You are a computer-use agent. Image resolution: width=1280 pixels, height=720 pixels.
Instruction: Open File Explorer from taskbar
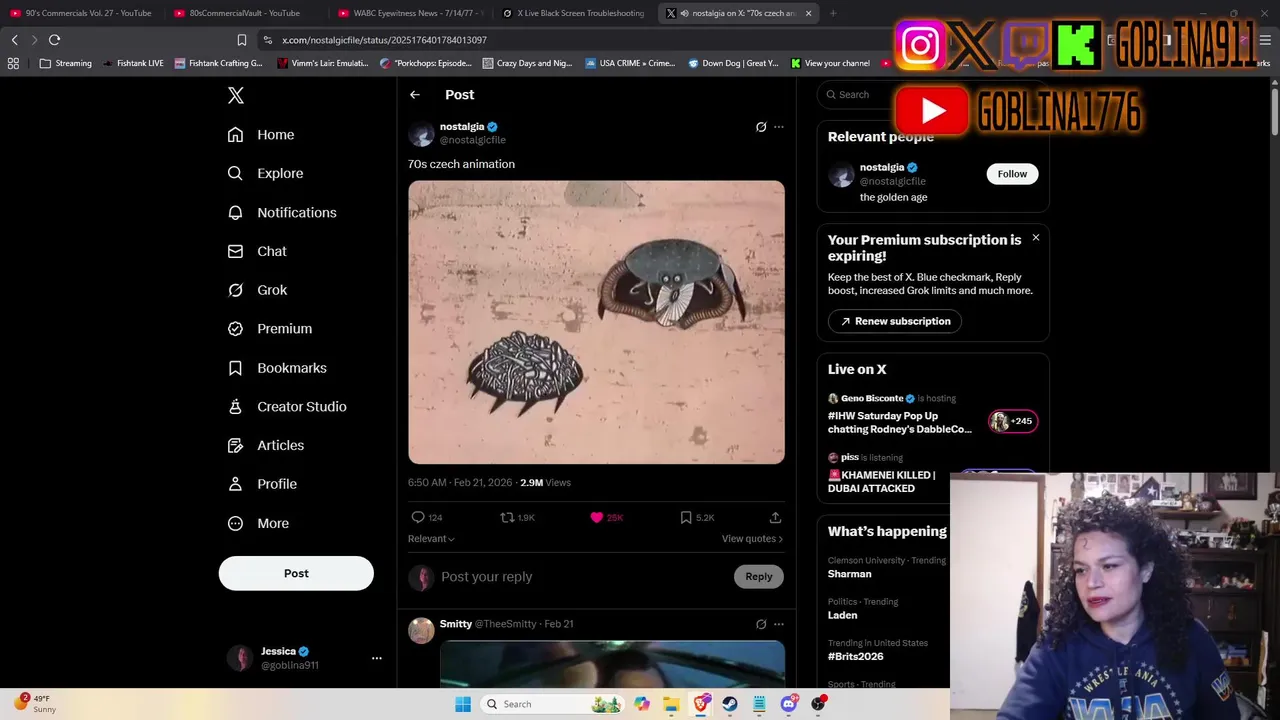pos(671,704)
